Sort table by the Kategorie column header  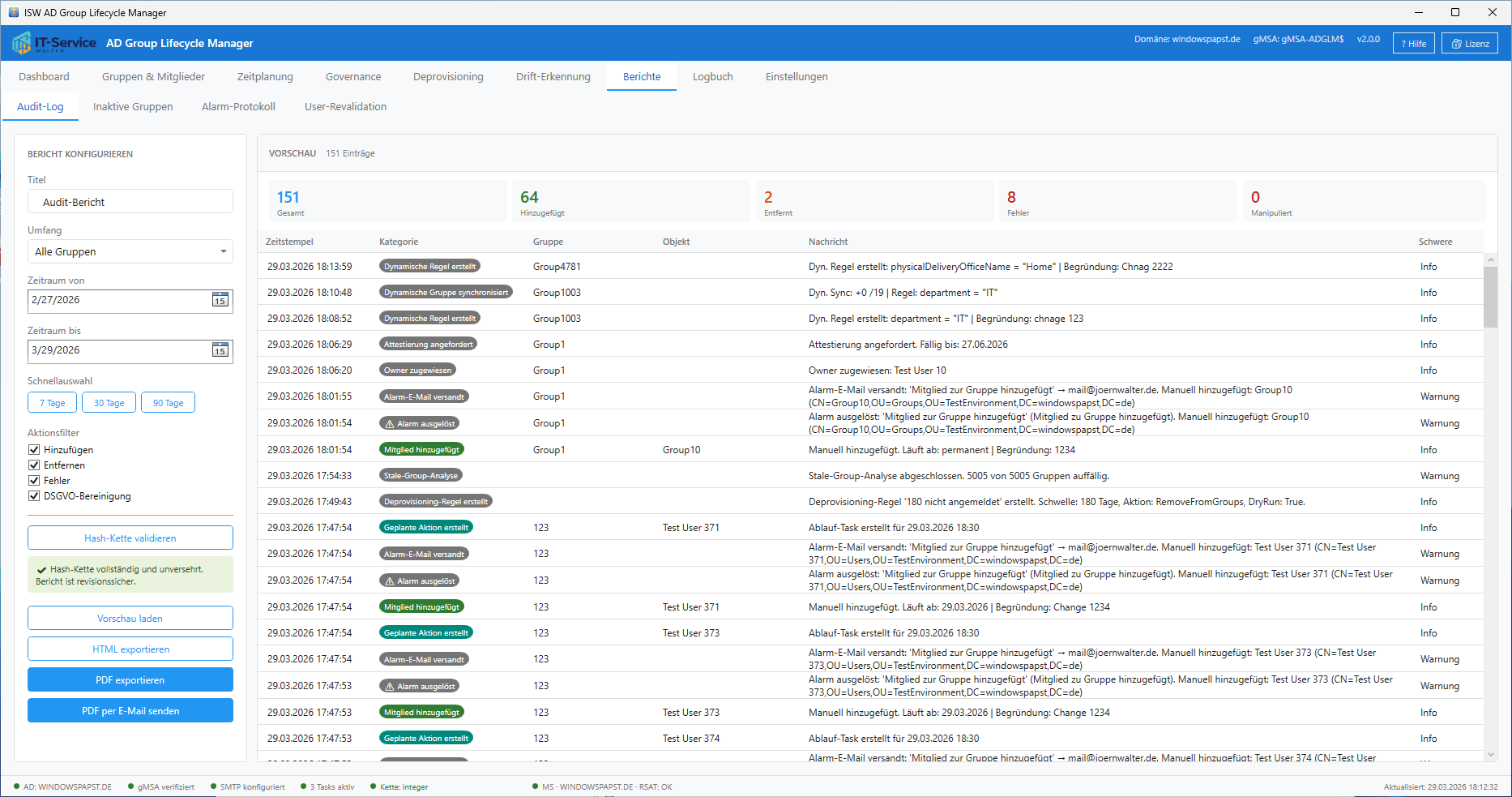pos(399,242)
